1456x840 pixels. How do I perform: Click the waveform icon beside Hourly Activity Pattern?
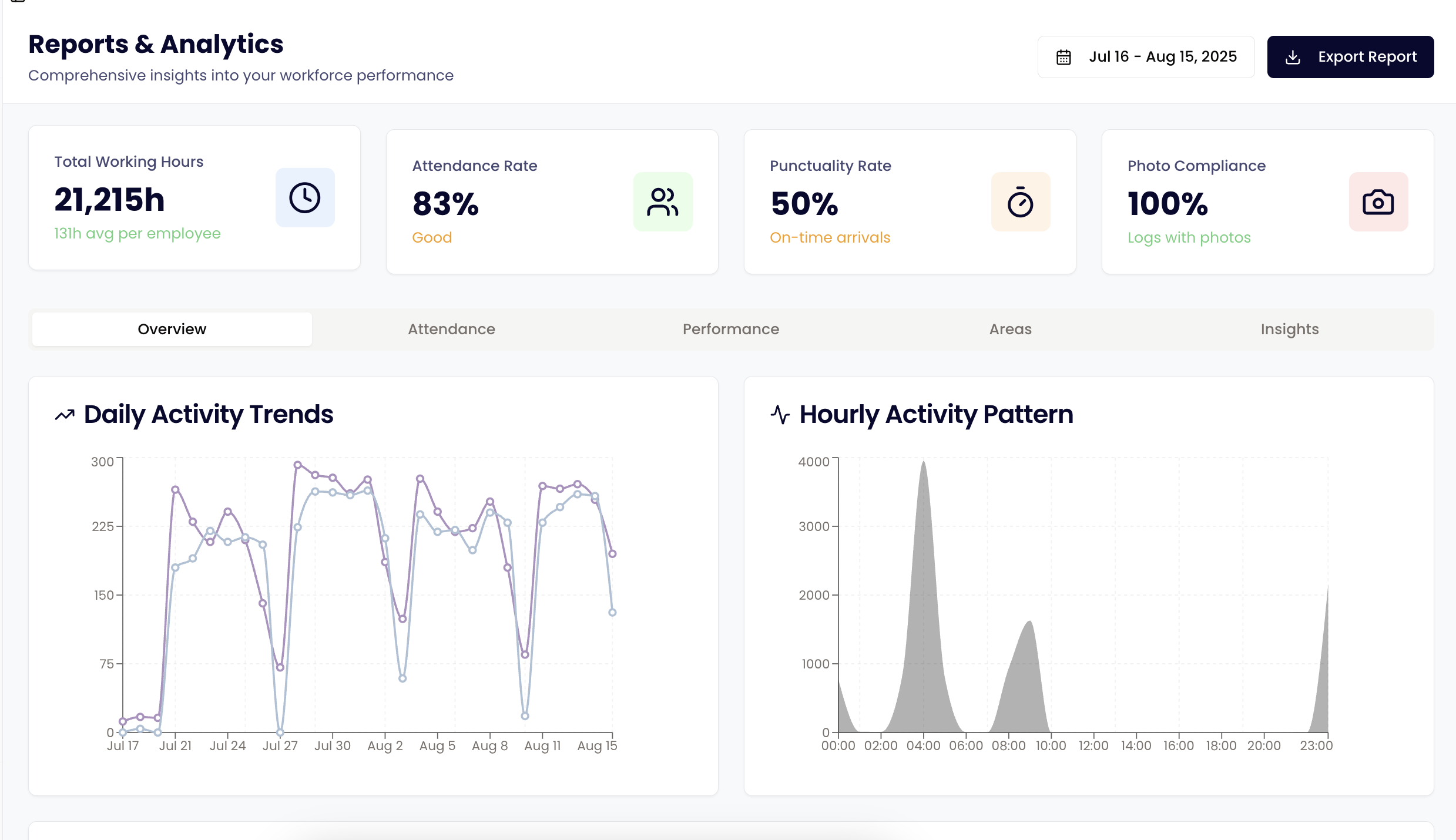click(780, 414)
